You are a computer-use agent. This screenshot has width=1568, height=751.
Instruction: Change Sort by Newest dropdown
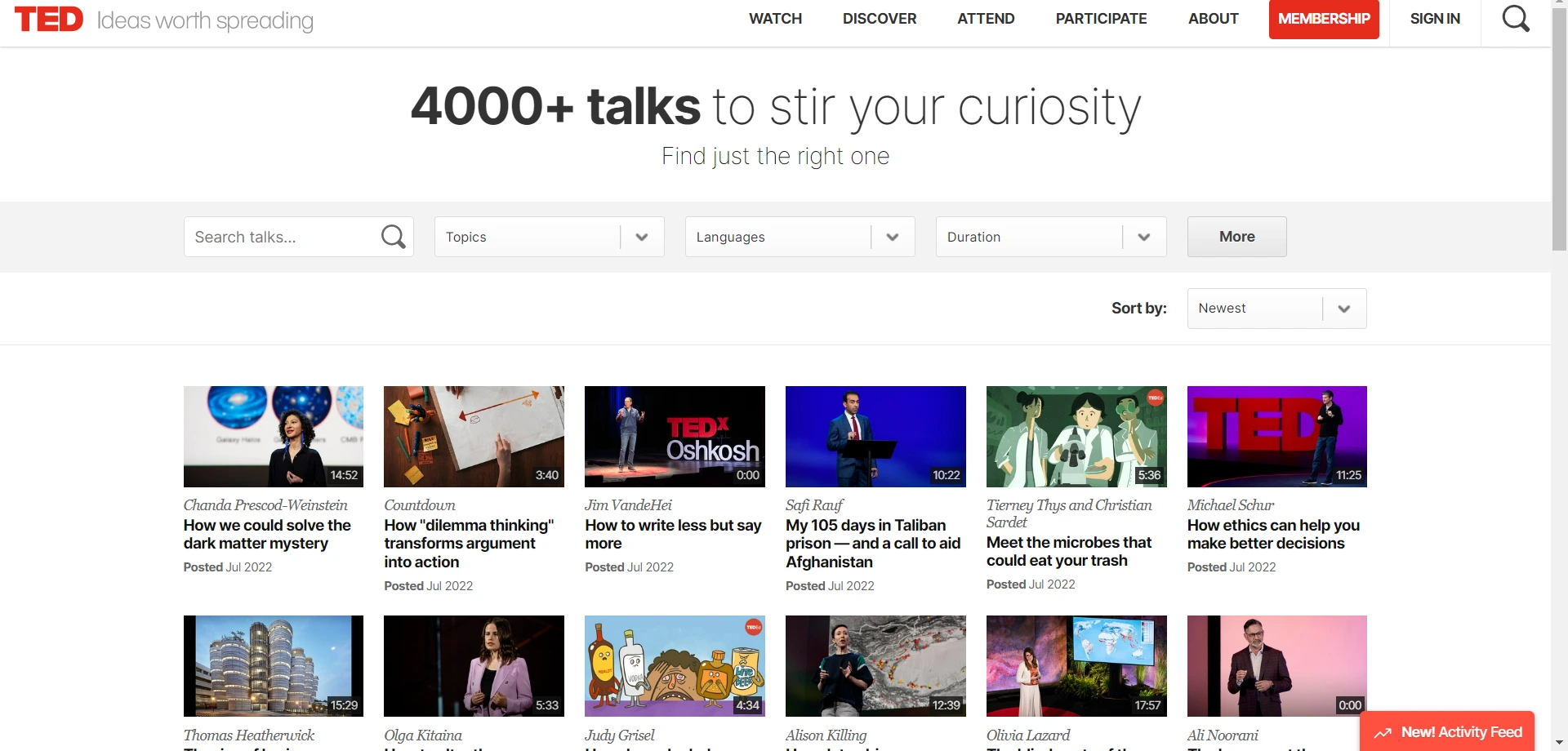tap(1276, 309)
